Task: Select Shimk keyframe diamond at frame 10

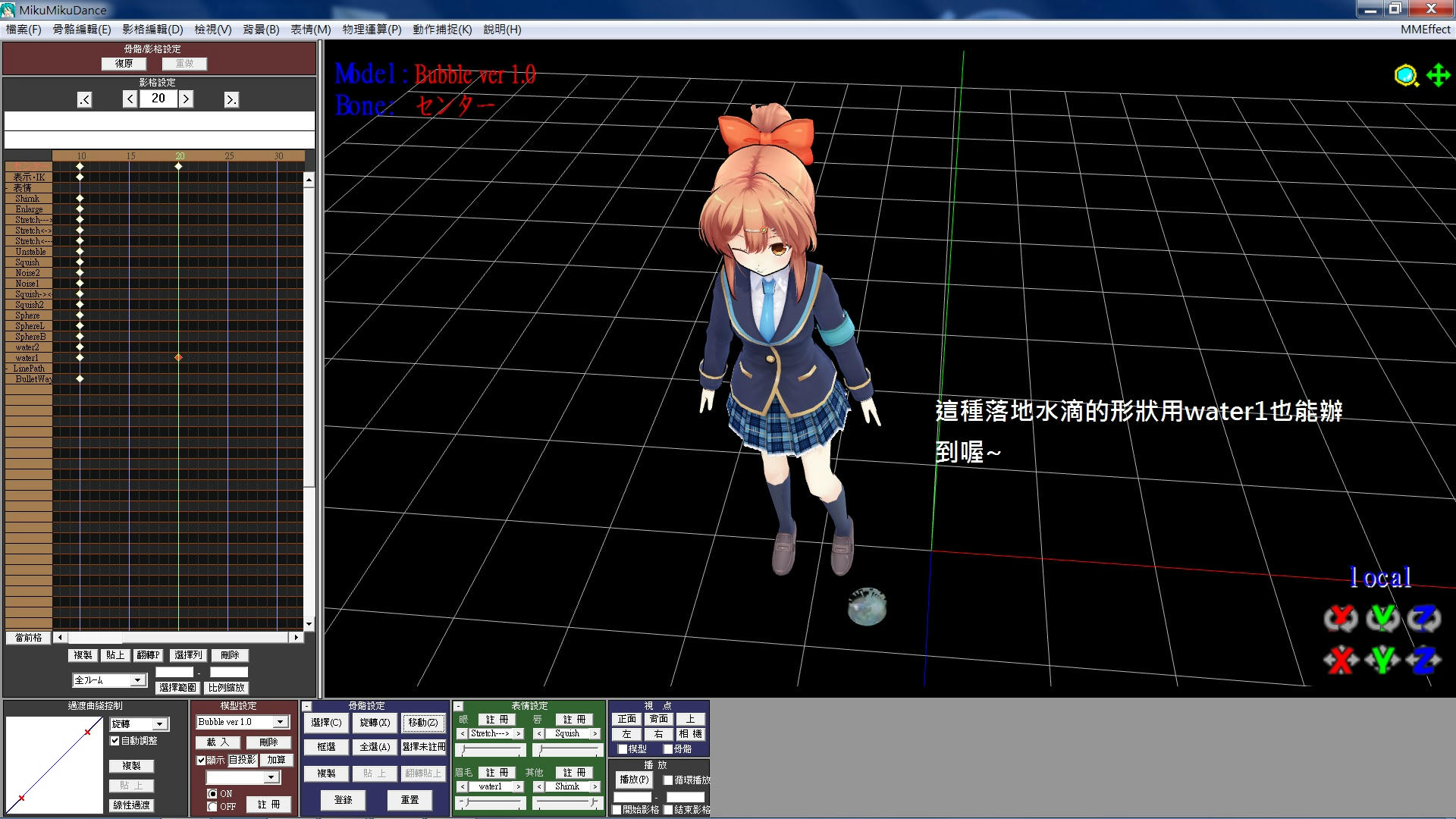Action: point(80,198)
